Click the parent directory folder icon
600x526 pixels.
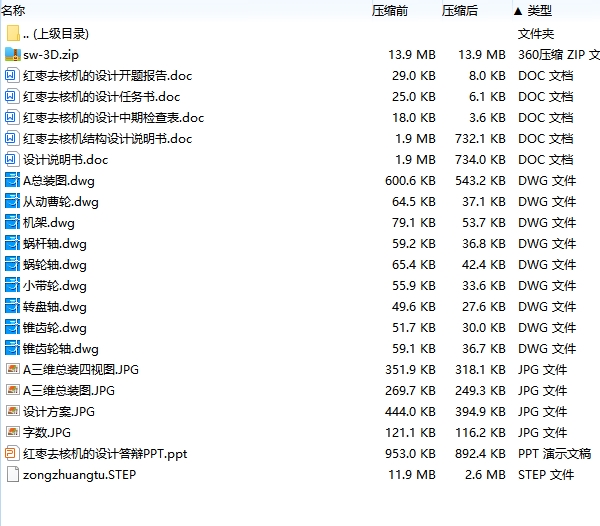[13, 33]
